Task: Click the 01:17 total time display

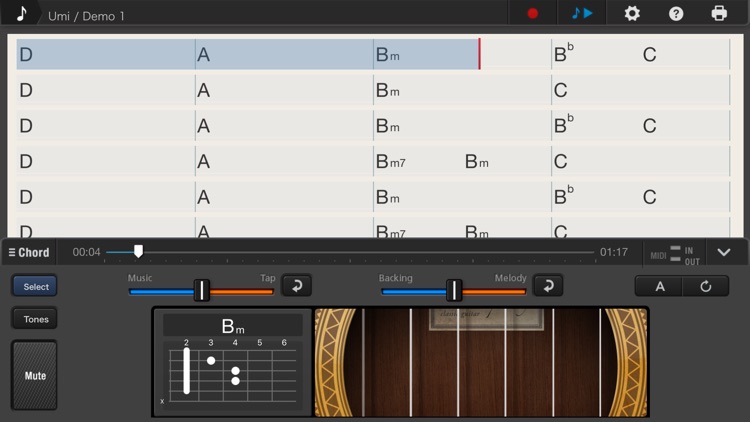Action: 614,252
